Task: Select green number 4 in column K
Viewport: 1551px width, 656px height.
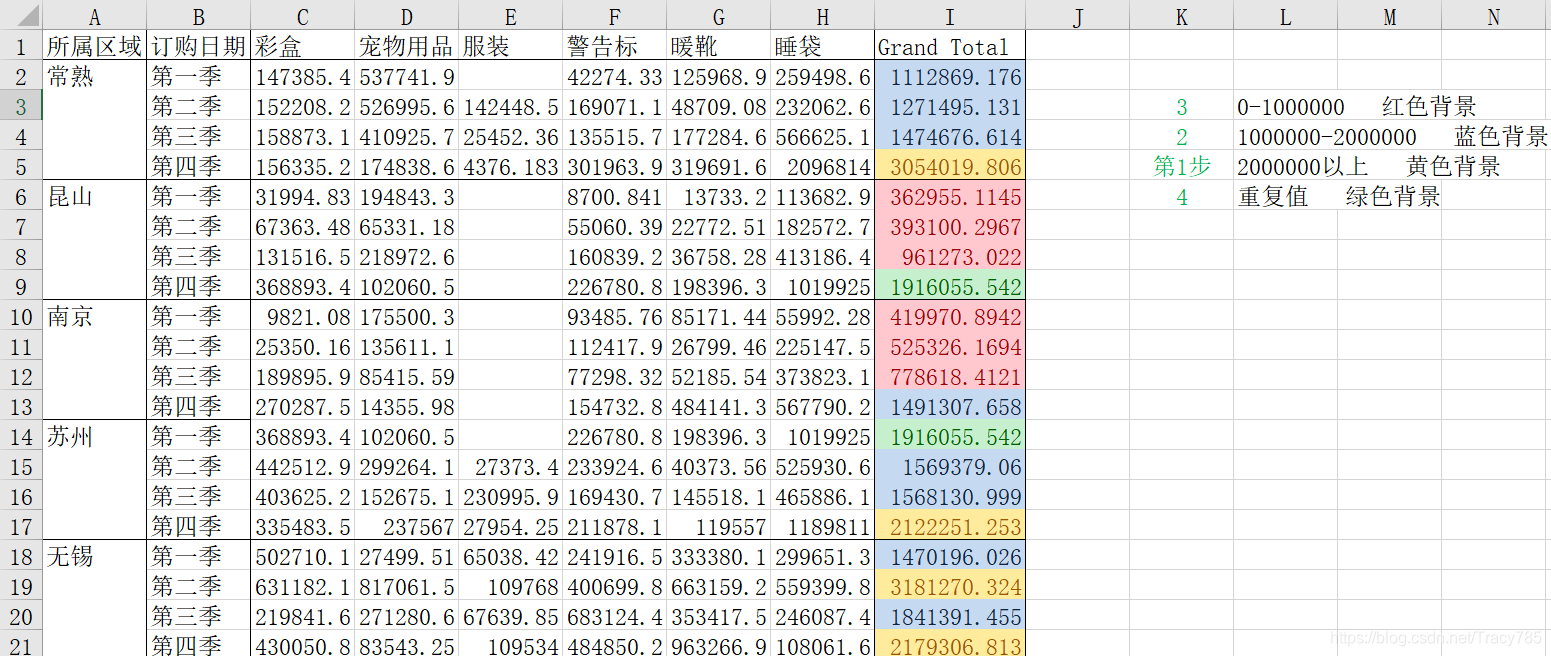Action: pyautogui.click(x=1182, y=197)
